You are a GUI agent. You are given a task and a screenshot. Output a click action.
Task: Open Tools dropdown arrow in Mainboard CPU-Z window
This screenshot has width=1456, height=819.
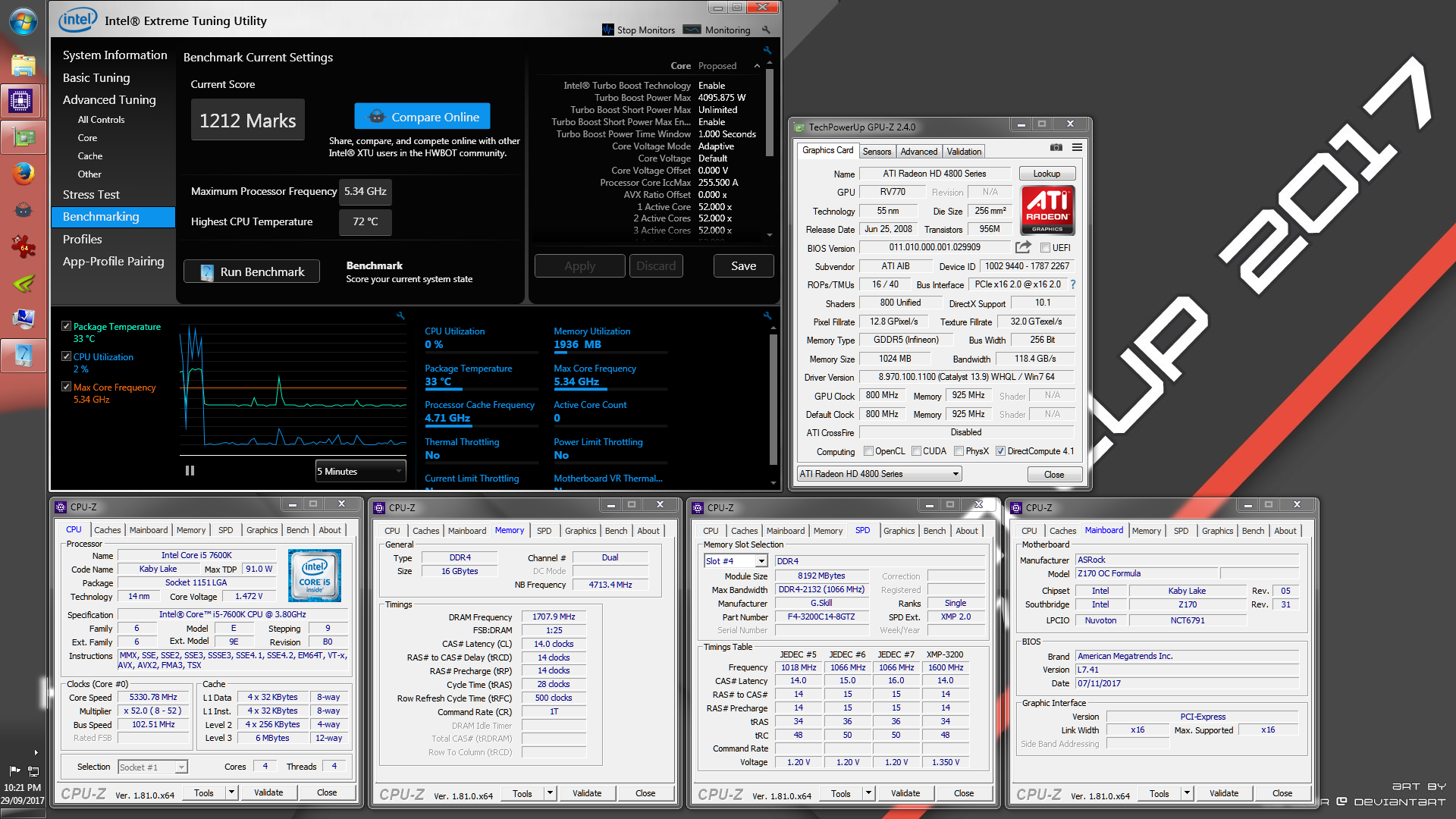tap(1188, 793)
